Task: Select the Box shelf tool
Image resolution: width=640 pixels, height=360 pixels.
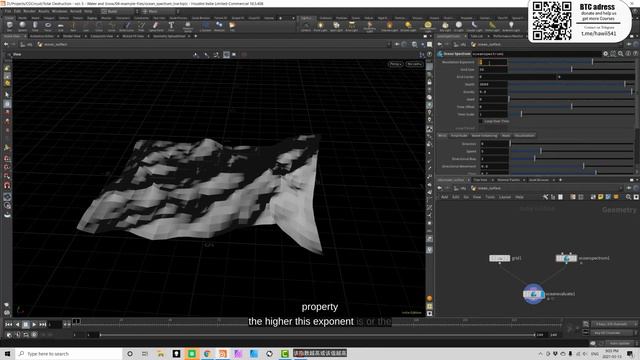Action: coord(9,26)
